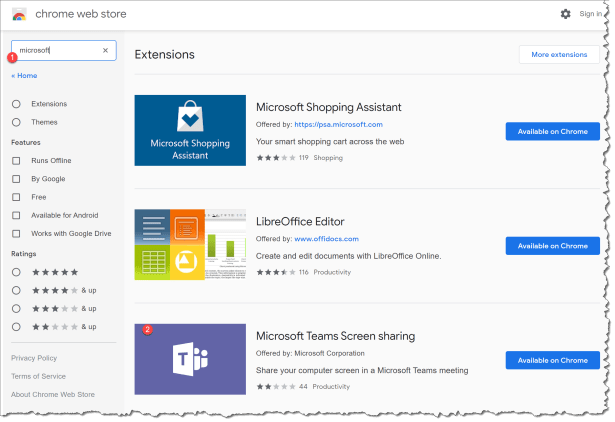Go back via the Home link
Image resolution: width=615 pixels, height=422 pixels.
coord(24,76)
